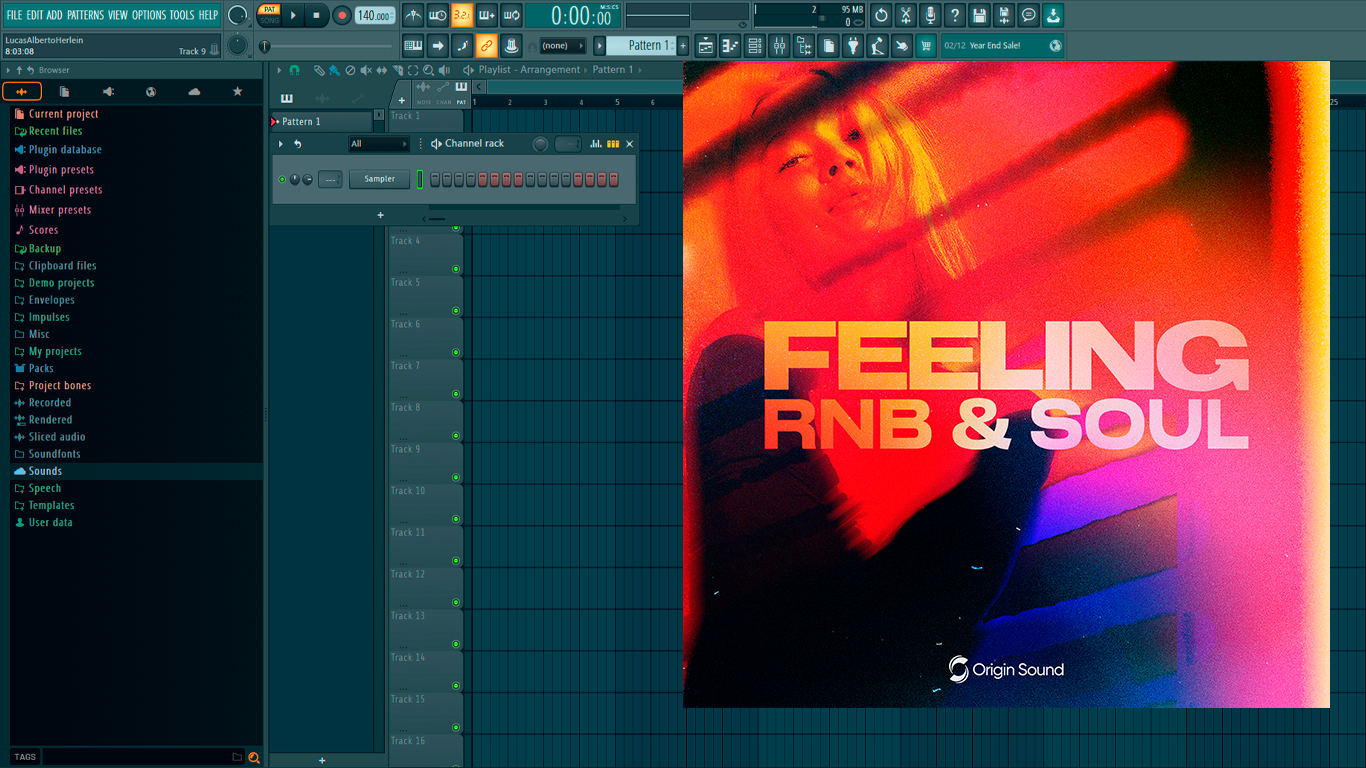This screenshot has height=768, width=1366.
Task: Select the Sampler channel green selector
Action: coord(421,179)
